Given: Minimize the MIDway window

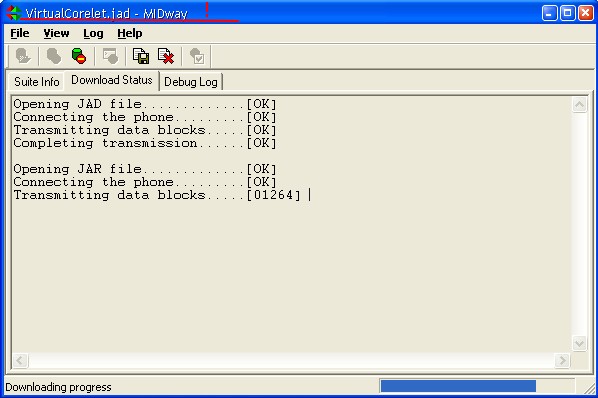Looking at the screenshot, I should [549, 13].
